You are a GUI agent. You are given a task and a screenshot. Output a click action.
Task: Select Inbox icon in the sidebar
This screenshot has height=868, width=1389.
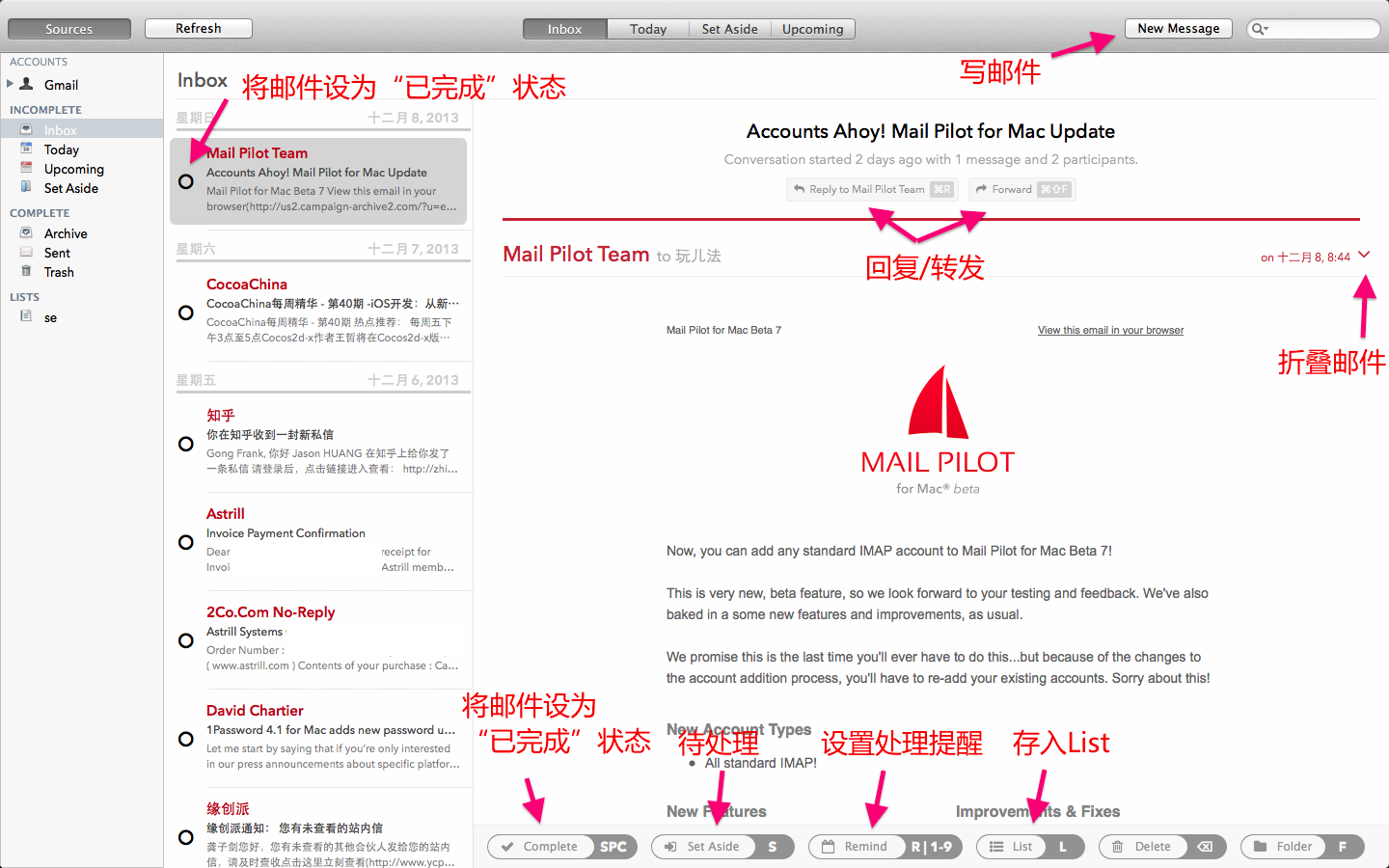26,129
